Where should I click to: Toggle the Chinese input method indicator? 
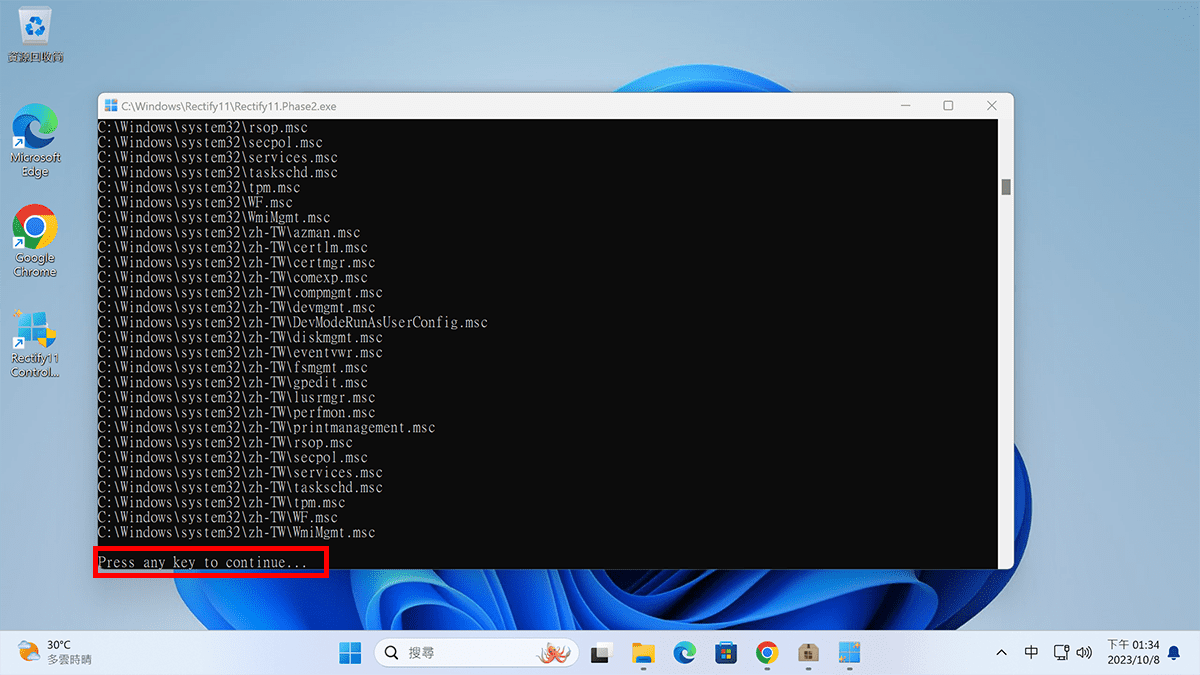(x=1031, y=653)
